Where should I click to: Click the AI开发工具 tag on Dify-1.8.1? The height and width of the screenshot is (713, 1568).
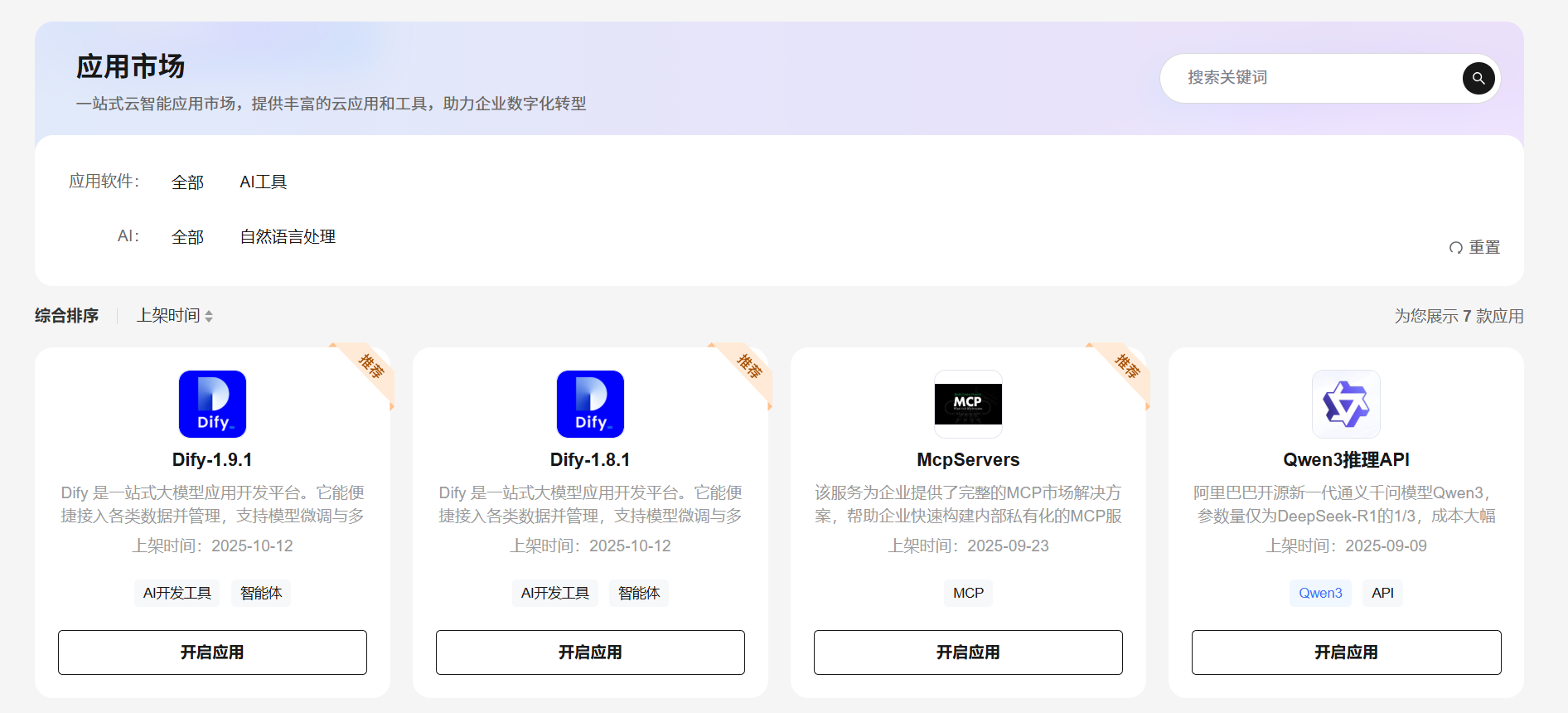[555, 594]
